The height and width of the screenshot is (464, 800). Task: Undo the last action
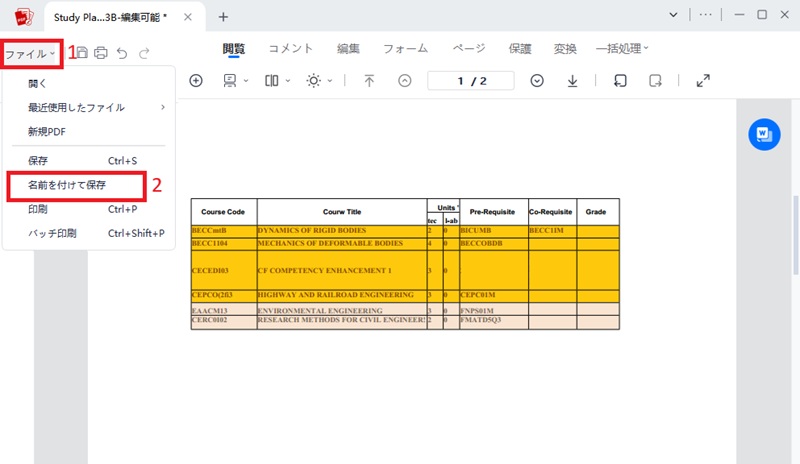point(122,53)
